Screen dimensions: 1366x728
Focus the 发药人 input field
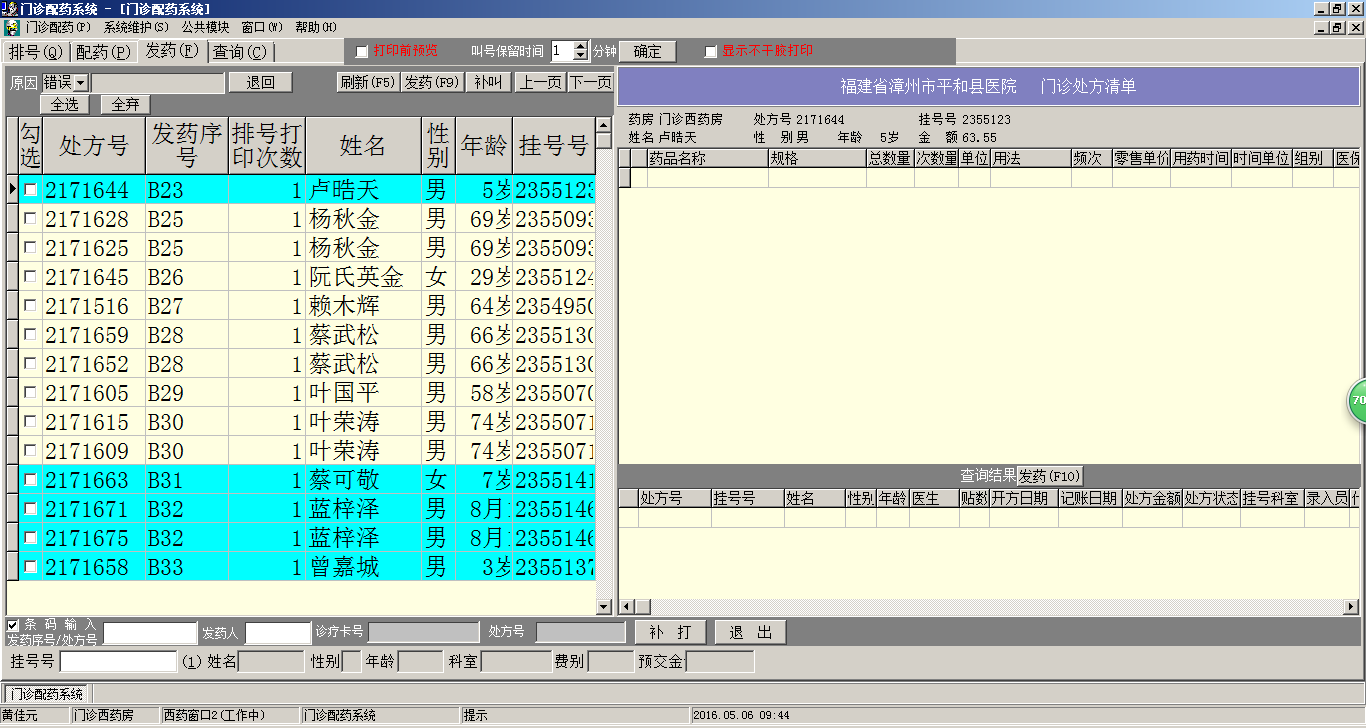click(x=278, y=633)
